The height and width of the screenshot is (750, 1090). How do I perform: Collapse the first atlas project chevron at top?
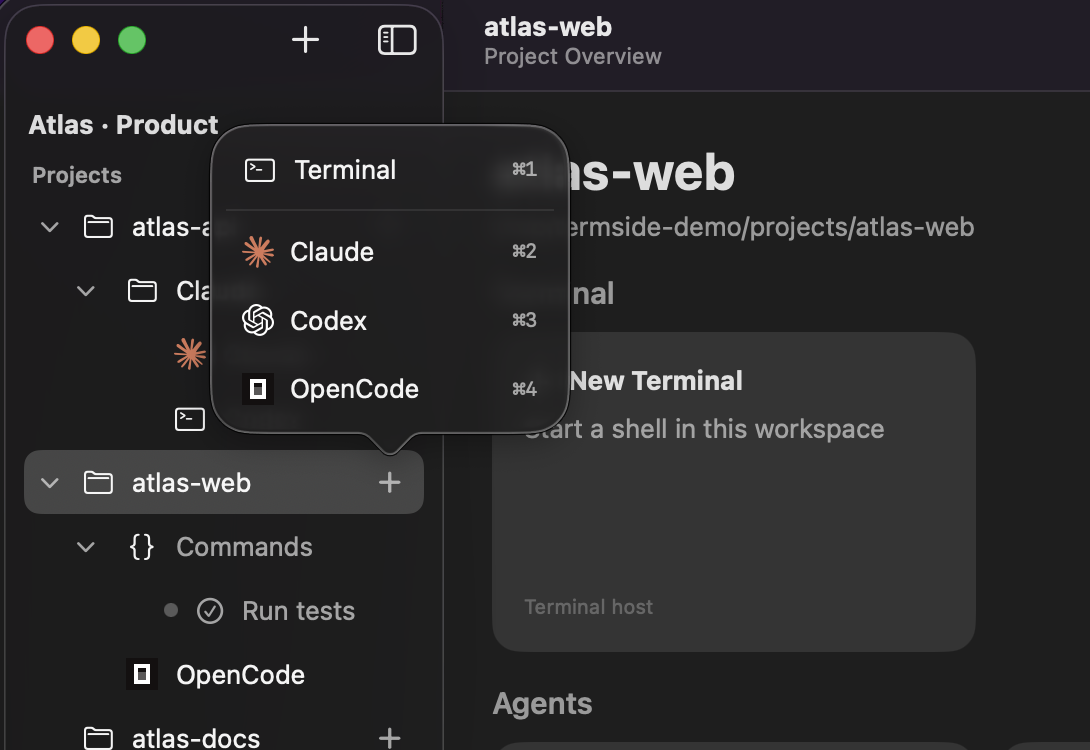(49, 227)
